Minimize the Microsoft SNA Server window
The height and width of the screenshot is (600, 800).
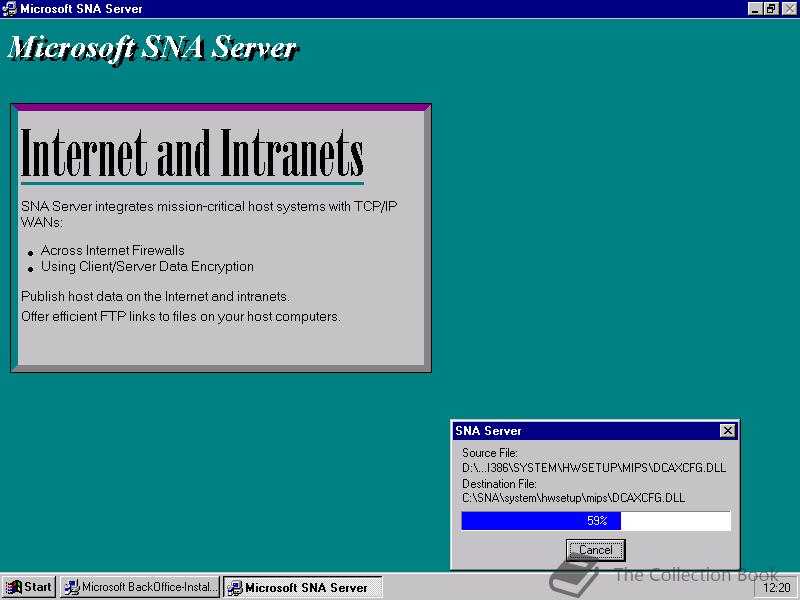755,9
